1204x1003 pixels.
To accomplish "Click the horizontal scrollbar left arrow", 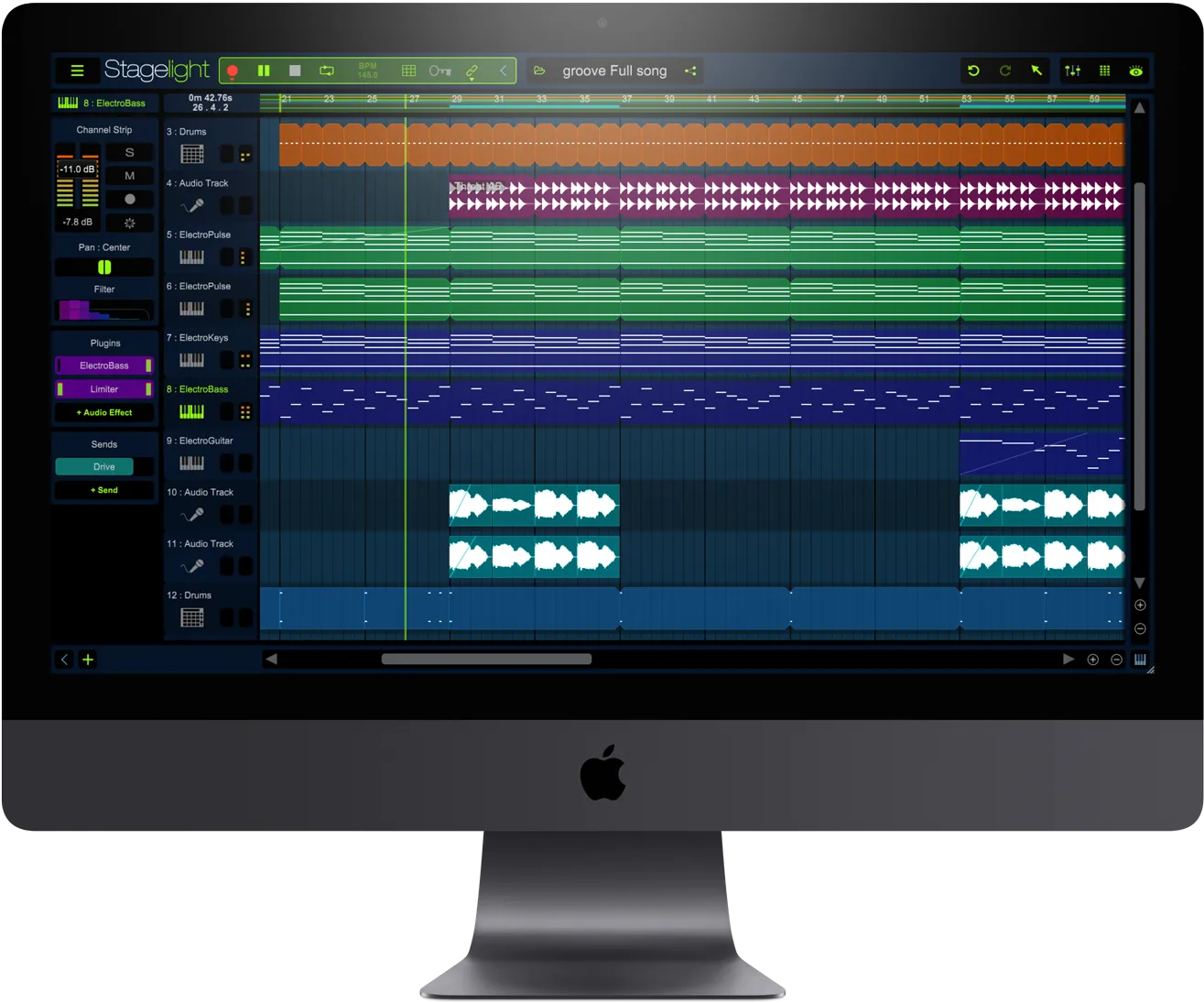I will click(271, 659).
